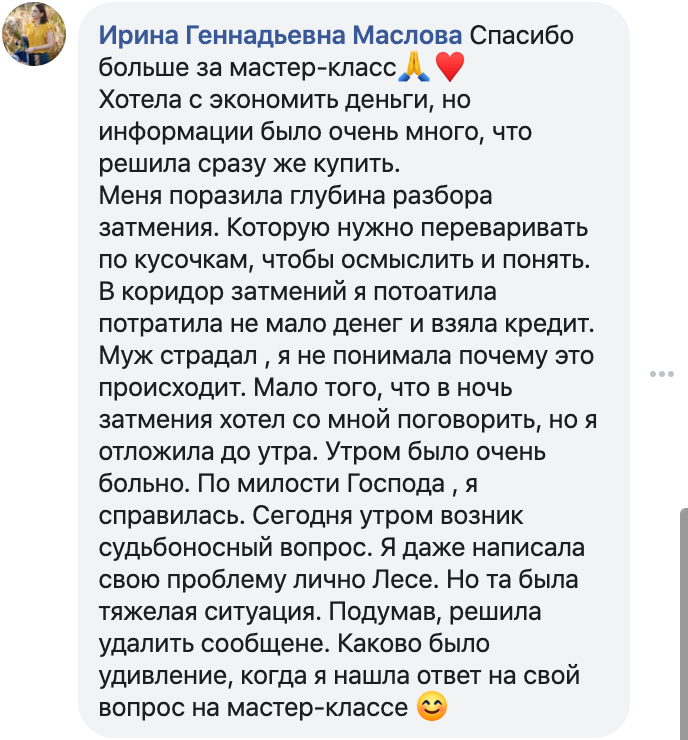Image resolution: width=688 pixels, height=740 pixels.
Task: Open Ирина Геннадьевна Маслова's profile name link
Action: (x=281, y=37)
